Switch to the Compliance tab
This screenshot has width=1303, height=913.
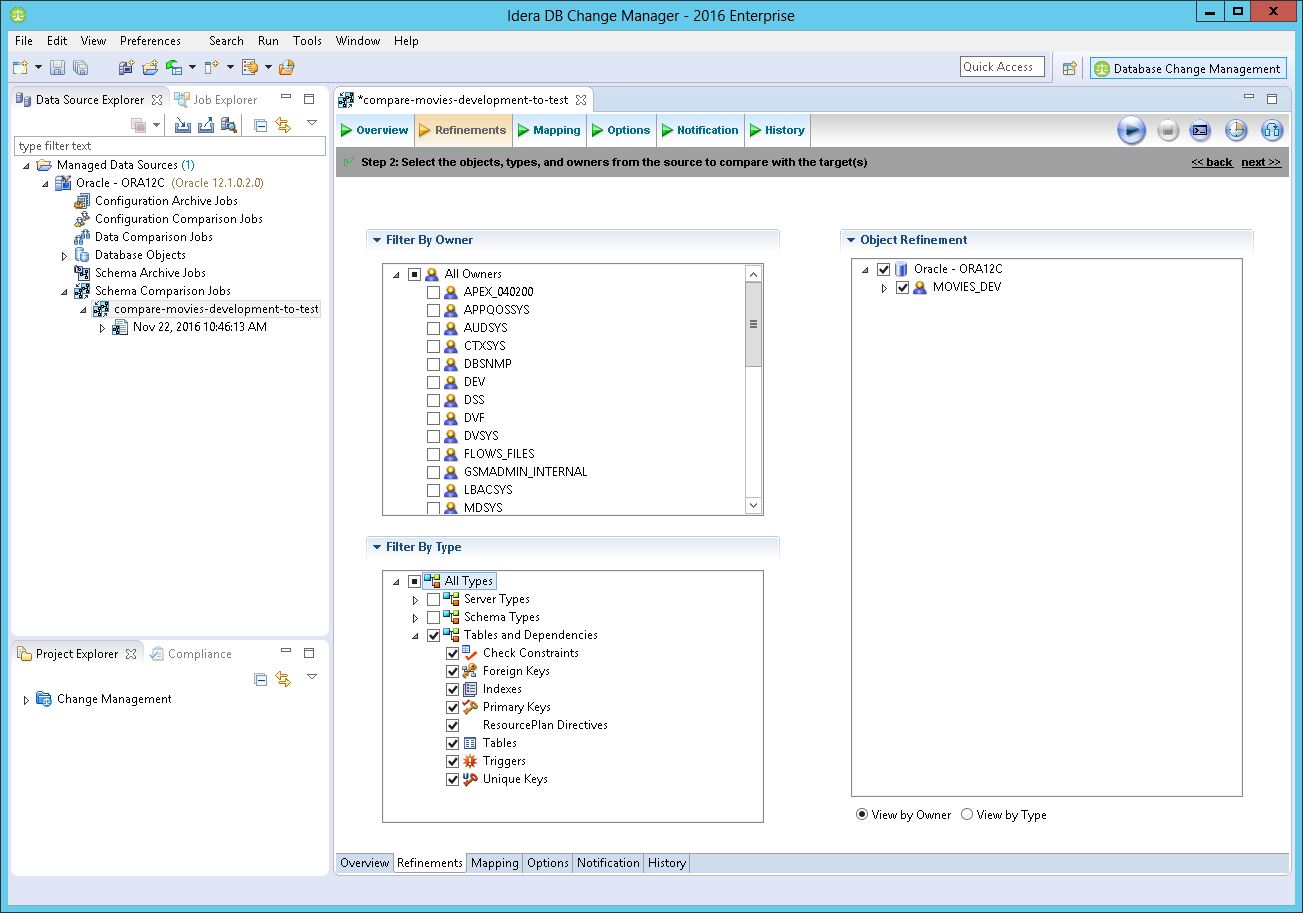pyautogui.click(x=191, y=654)
